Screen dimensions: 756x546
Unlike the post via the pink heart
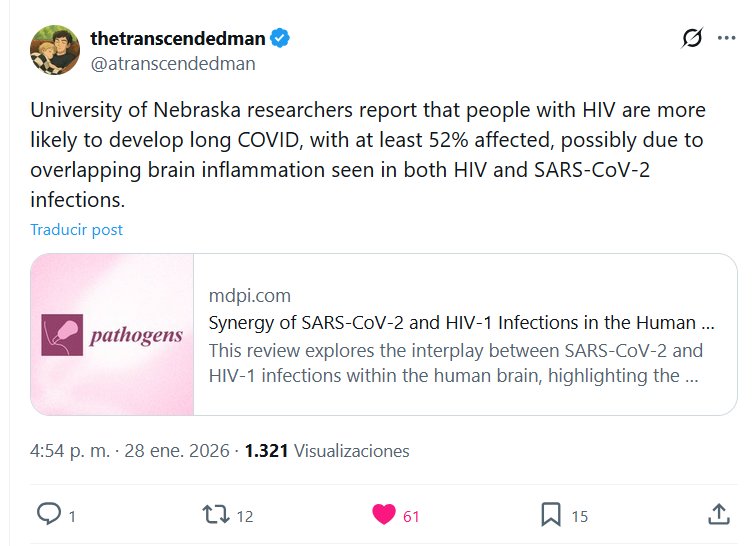coord(383,515)
